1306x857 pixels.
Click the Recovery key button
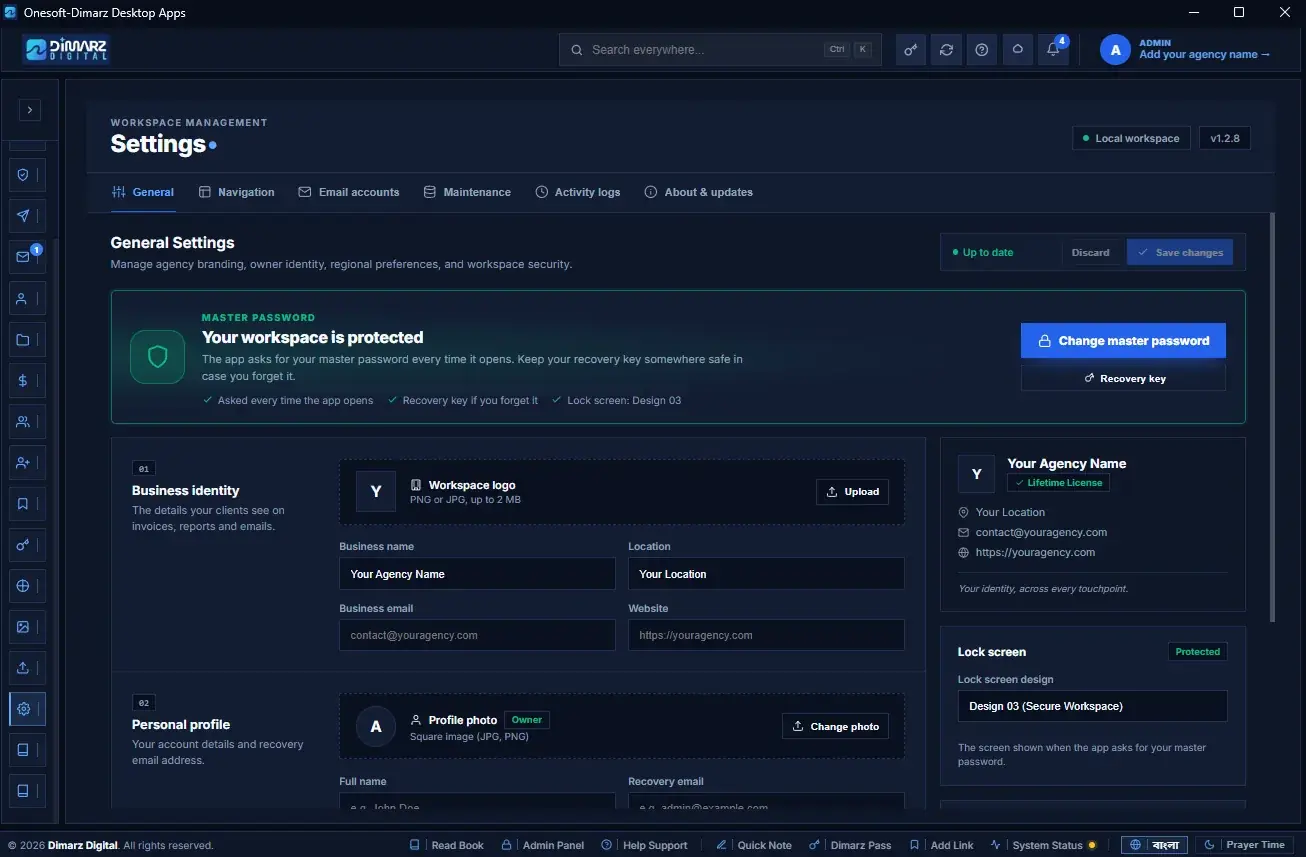click(1123, 379)
